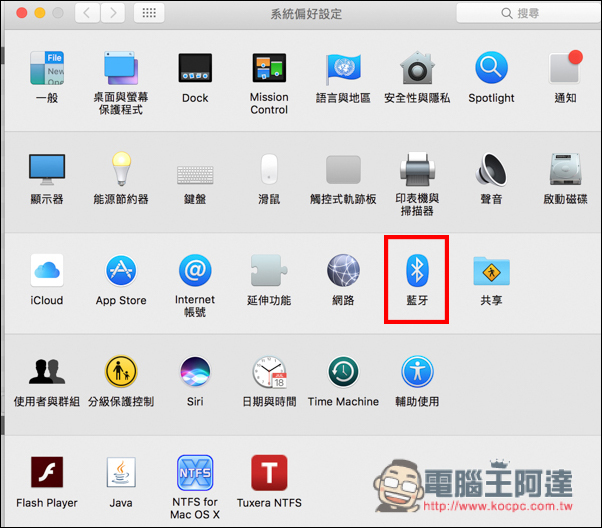Viewport: 602px width, 528px height.
Task: Open App Store preferences
Action: click(x=121, y=270)
